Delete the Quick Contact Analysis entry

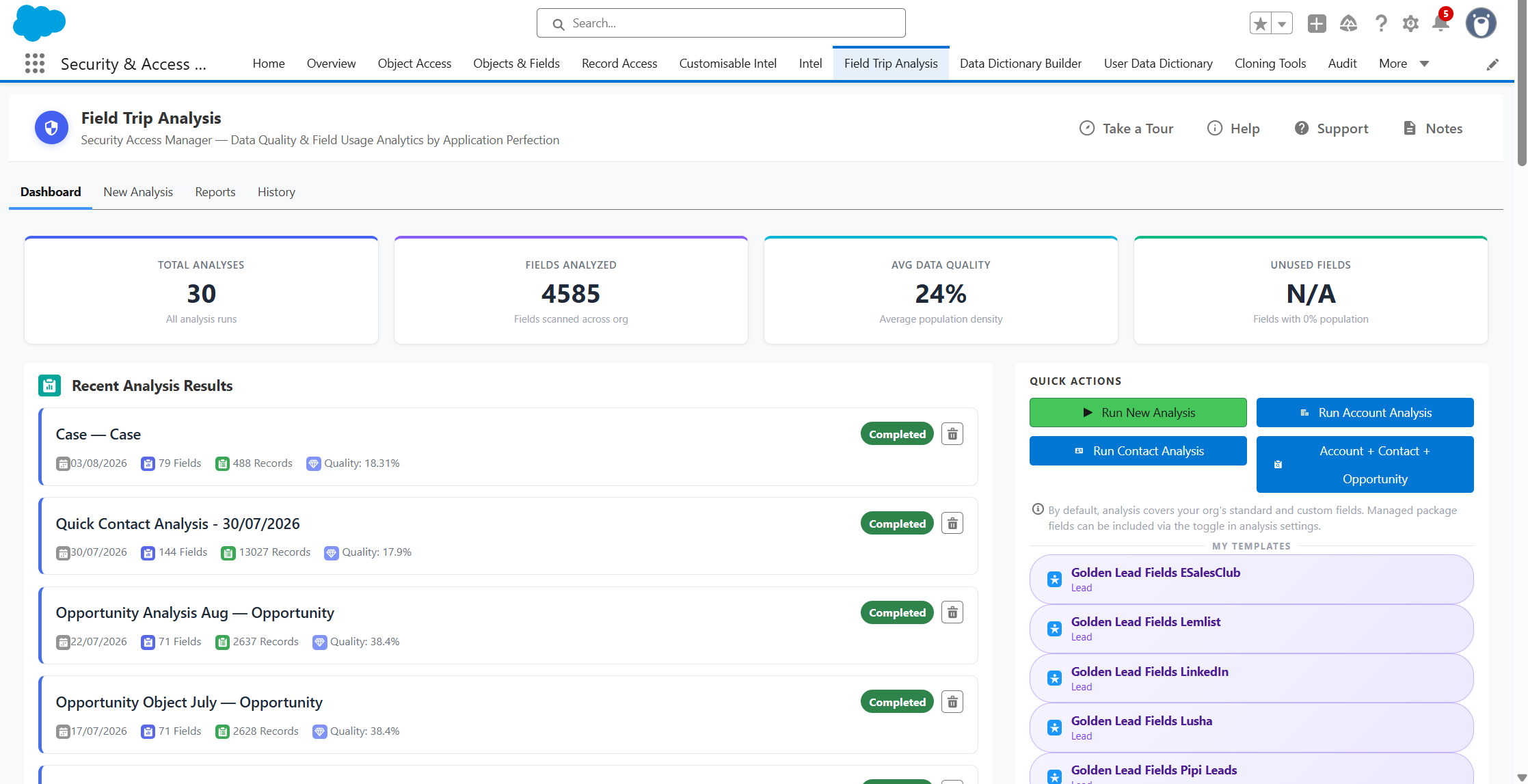click(952, 524)
